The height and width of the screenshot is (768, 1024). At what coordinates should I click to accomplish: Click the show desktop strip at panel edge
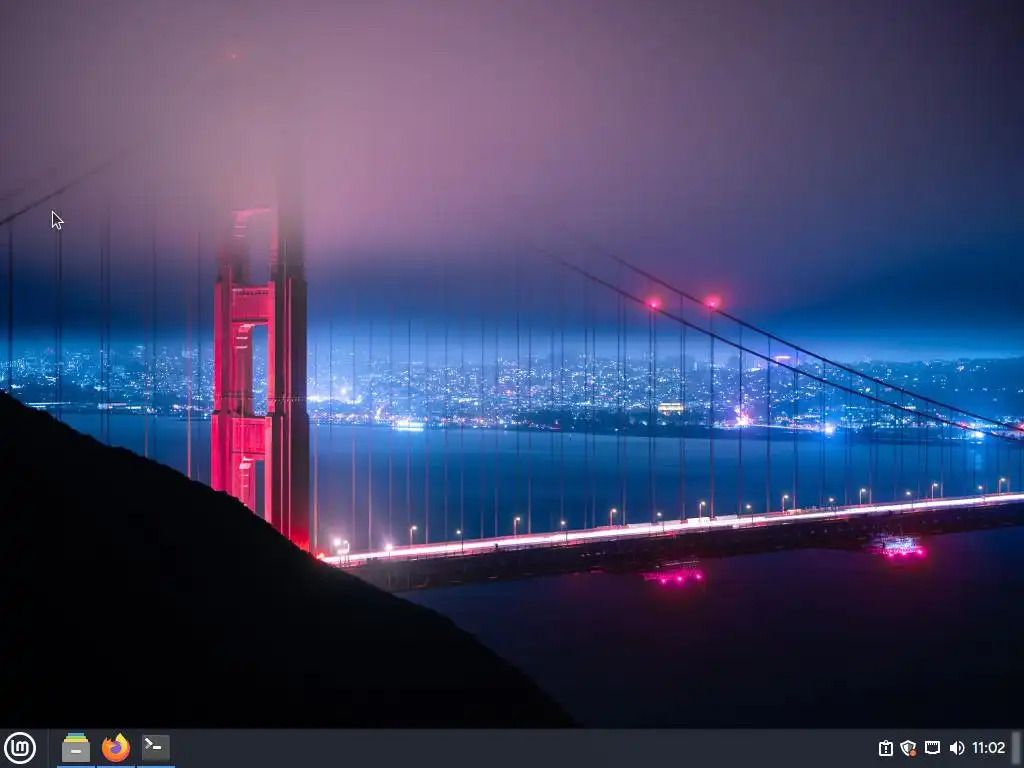coord(1016,748)
